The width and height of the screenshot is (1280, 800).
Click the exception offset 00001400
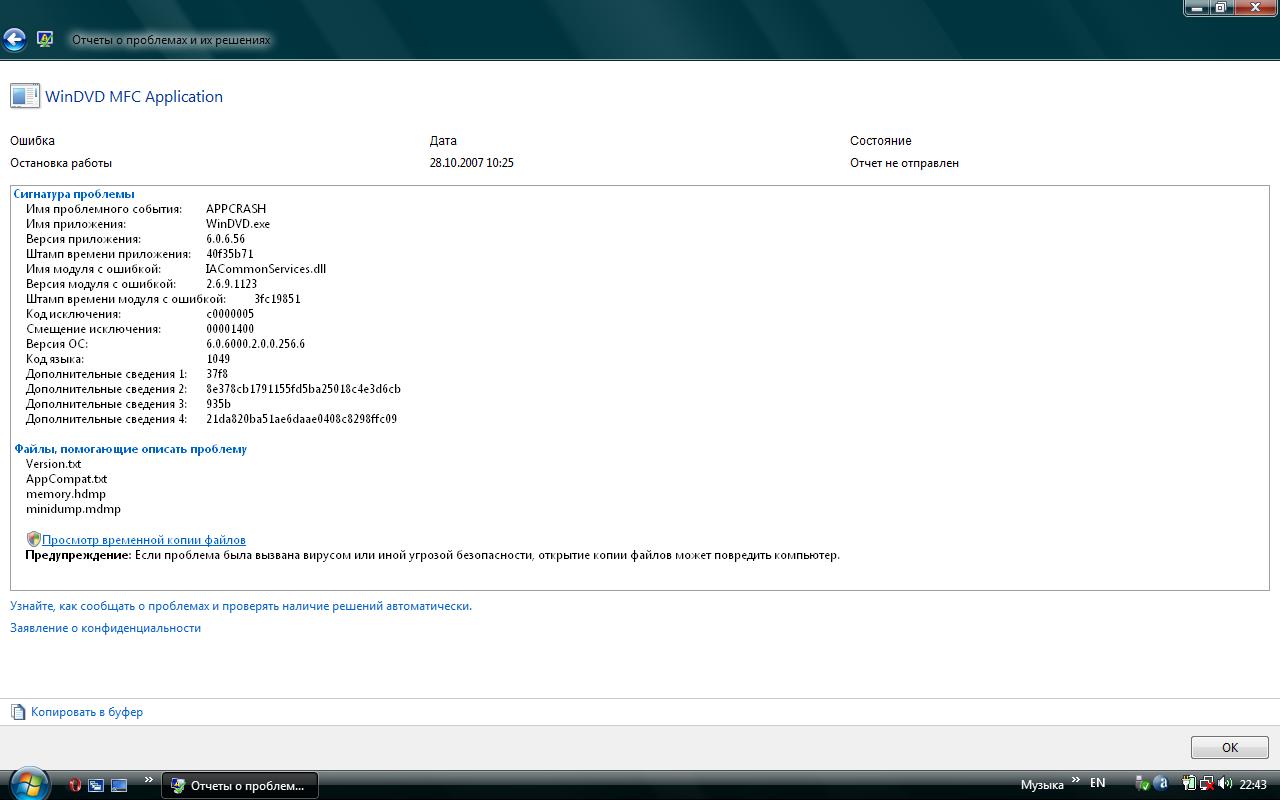(x=230, y=329)
